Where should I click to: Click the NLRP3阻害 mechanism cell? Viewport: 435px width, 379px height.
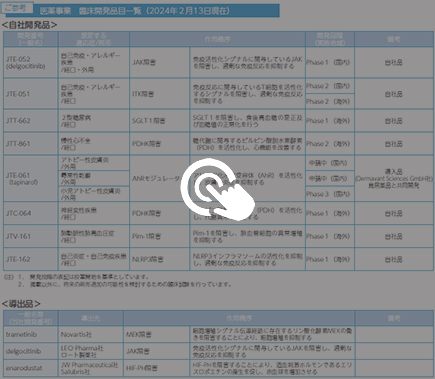pos(160,259)
